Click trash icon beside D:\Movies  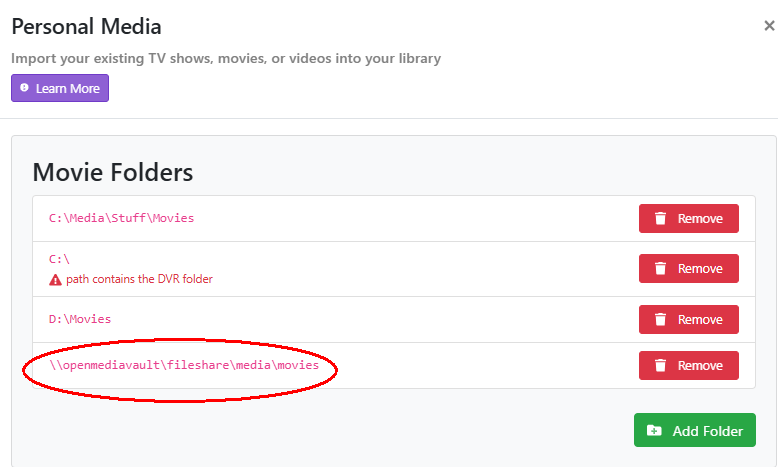(660, 320)
